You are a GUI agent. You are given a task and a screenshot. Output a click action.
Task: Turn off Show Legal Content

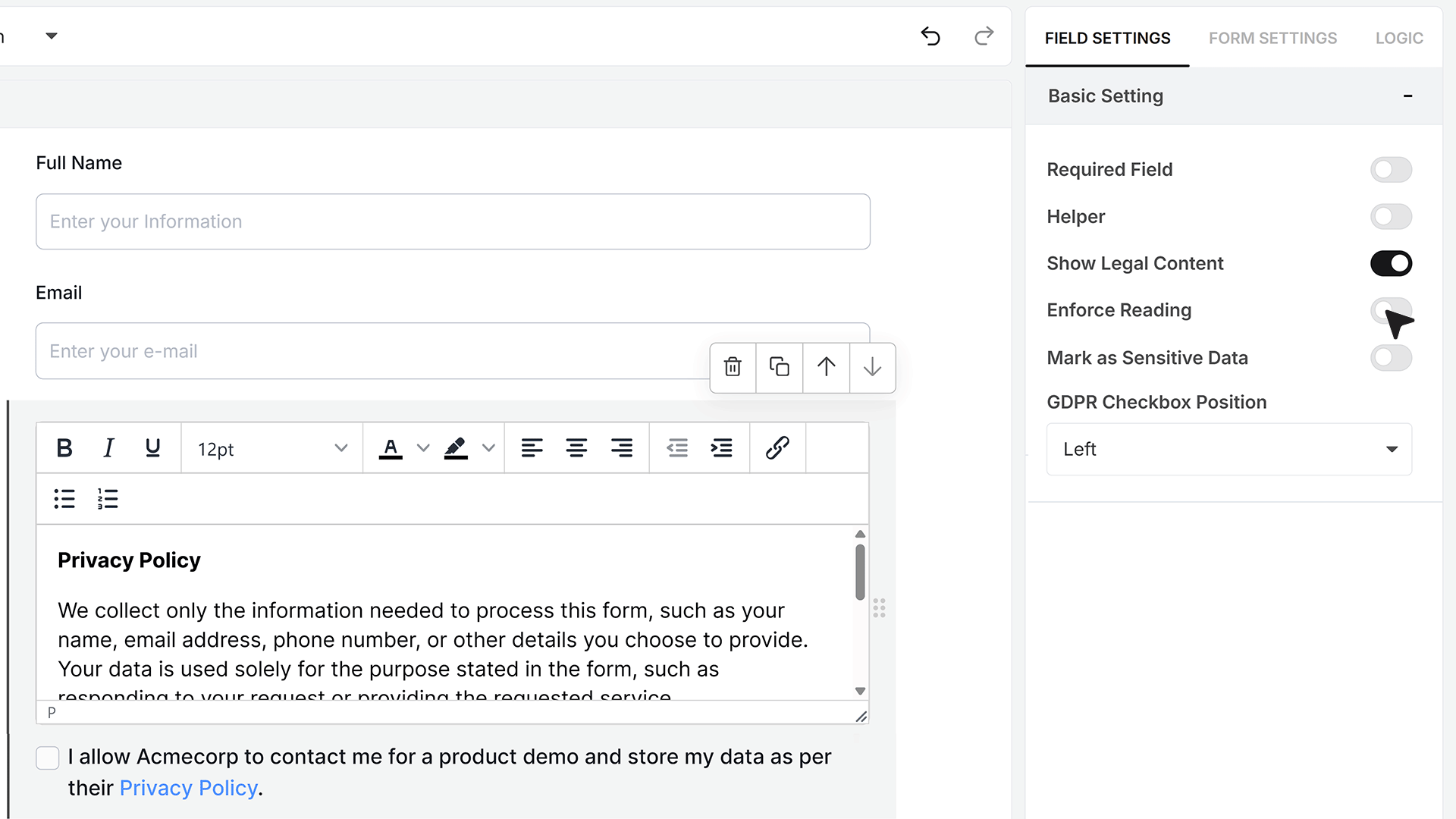point(1391,264)
